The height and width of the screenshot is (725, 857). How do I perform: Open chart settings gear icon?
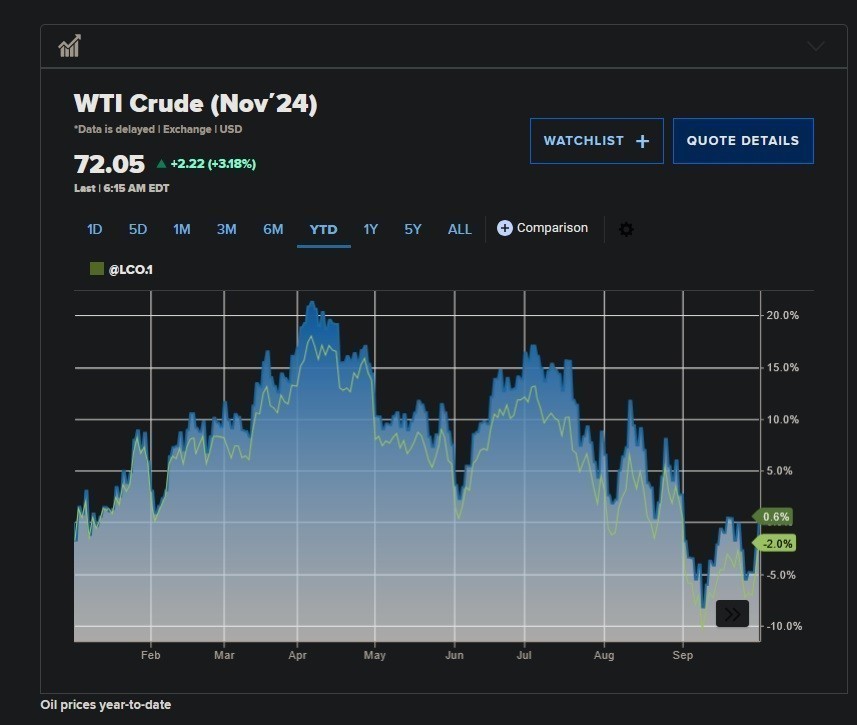(x=626, y=229)
